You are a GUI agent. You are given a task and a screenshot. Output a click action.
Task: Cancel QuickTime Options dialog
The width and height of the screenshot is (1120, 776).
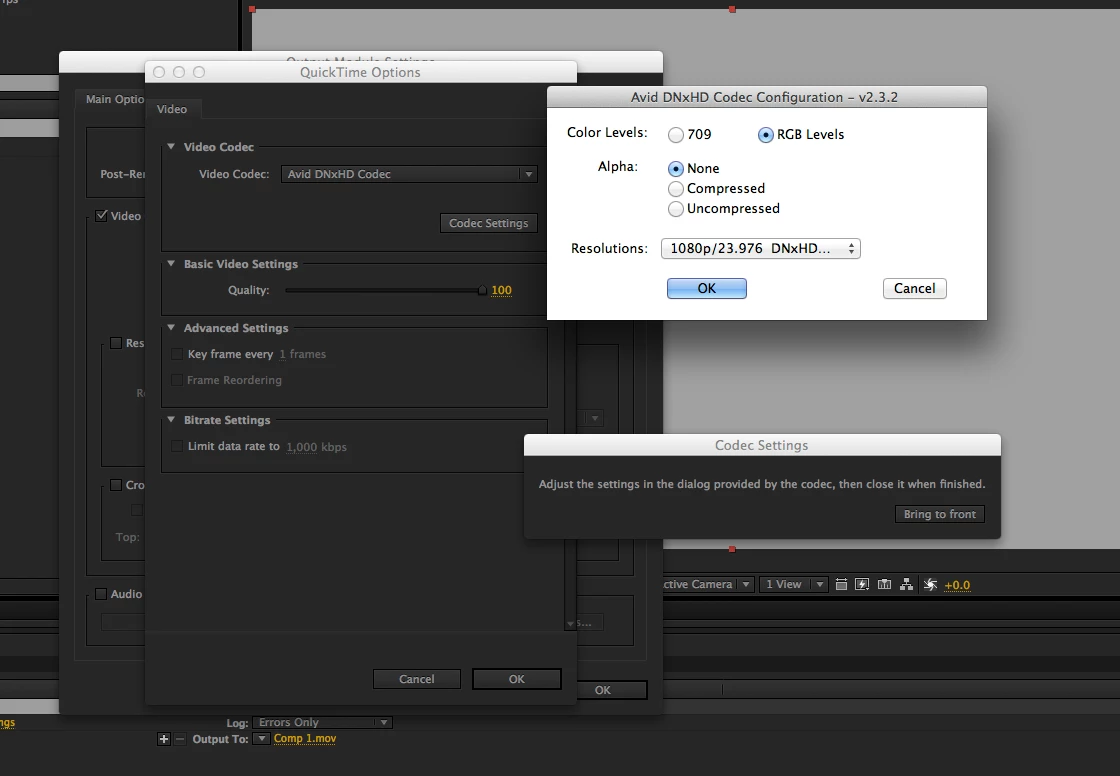(416, 680)
